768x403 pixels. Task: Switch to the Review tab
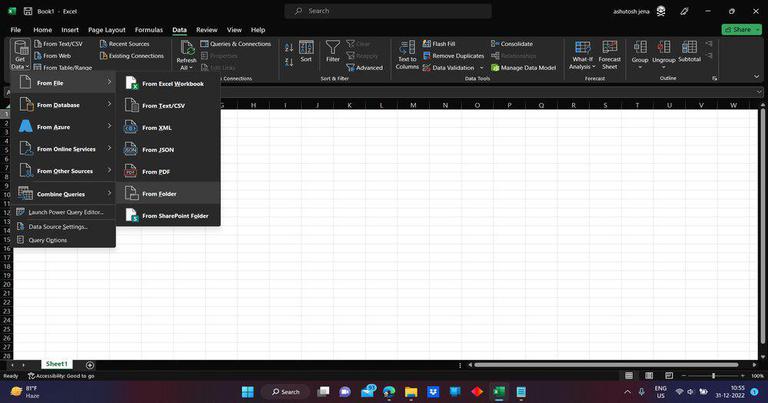pos(207,30)
